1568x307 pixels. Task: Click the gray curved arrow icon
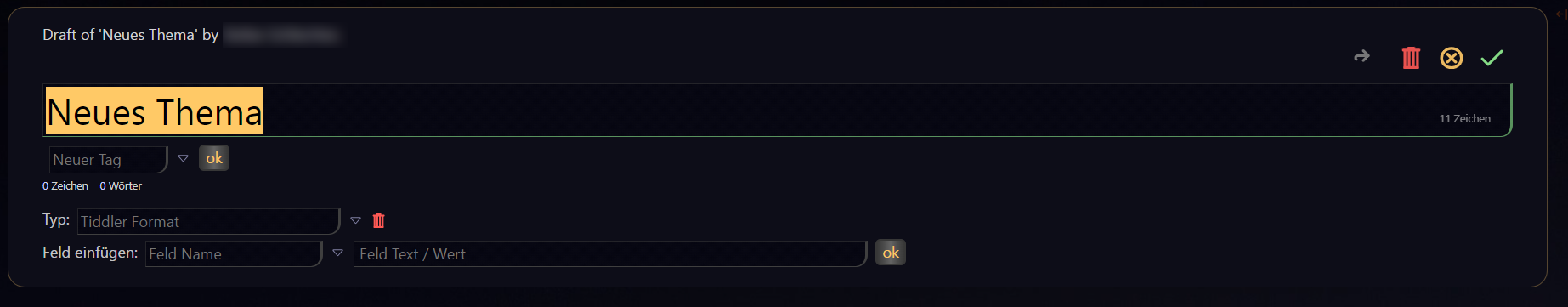[1361, 56]
